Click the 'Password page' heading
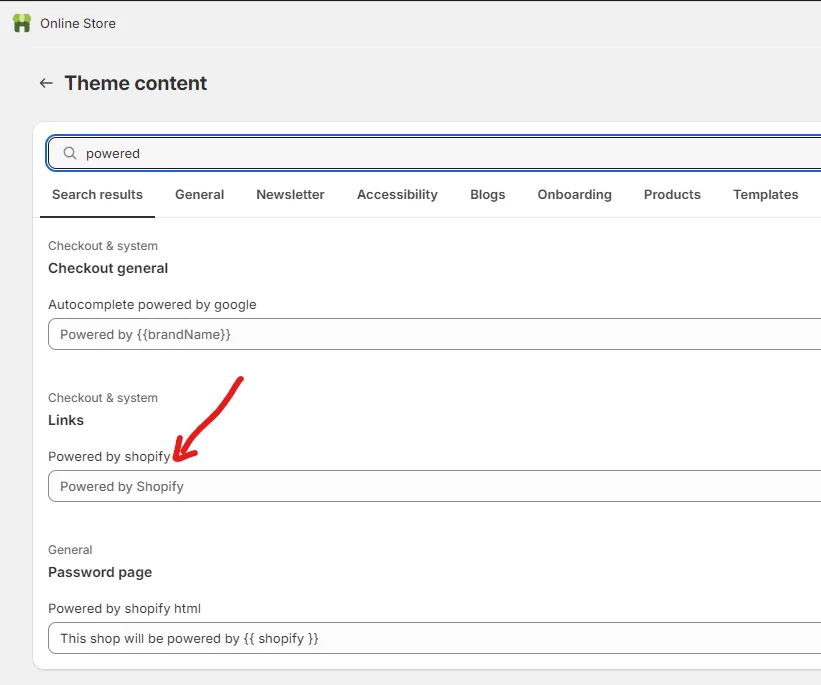Viewport: 821px width, 685px height. pyautogui.click(x=100, y=572)
